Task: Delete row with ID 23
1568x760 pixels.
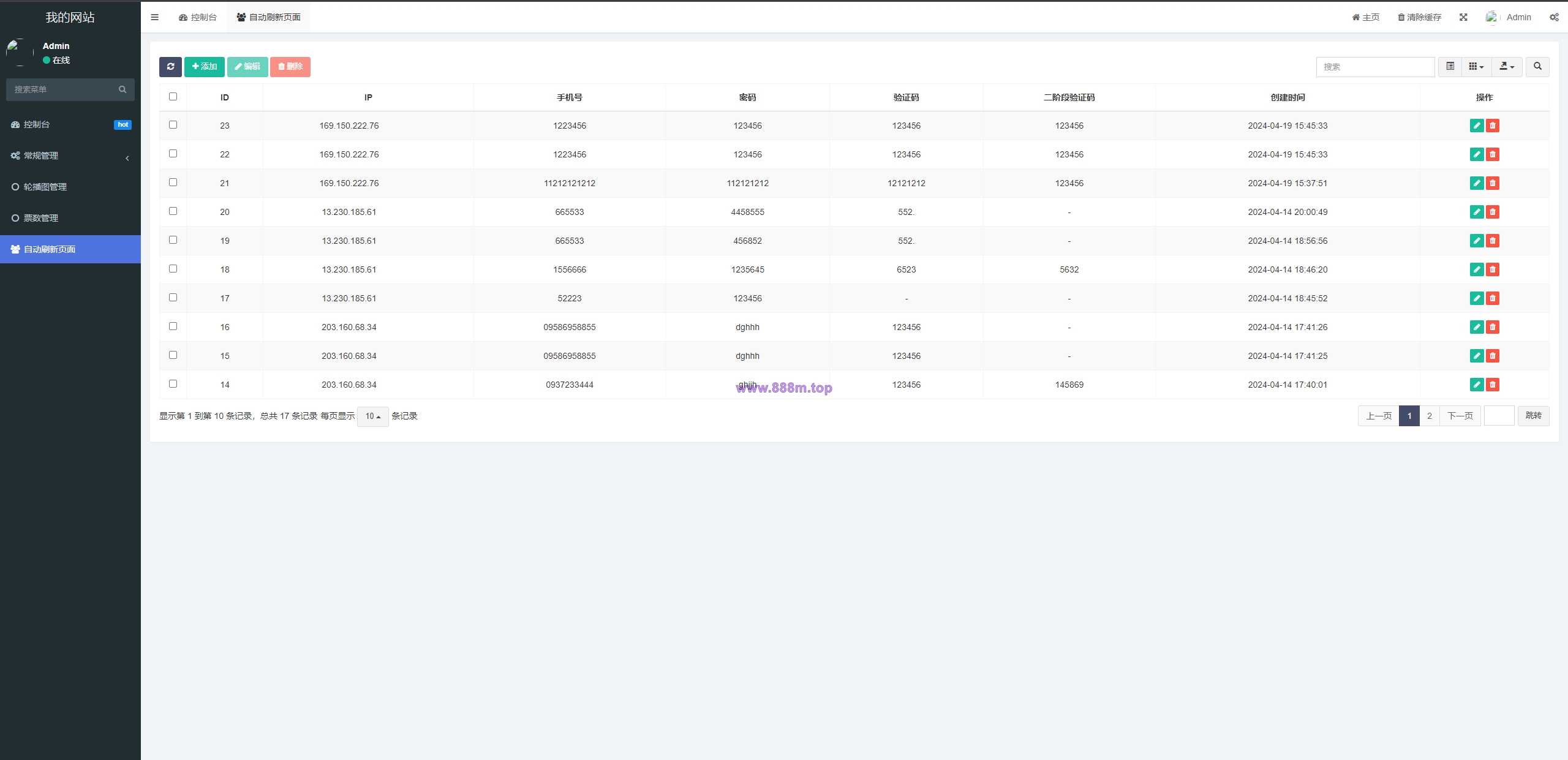Action: (1493, 126)
